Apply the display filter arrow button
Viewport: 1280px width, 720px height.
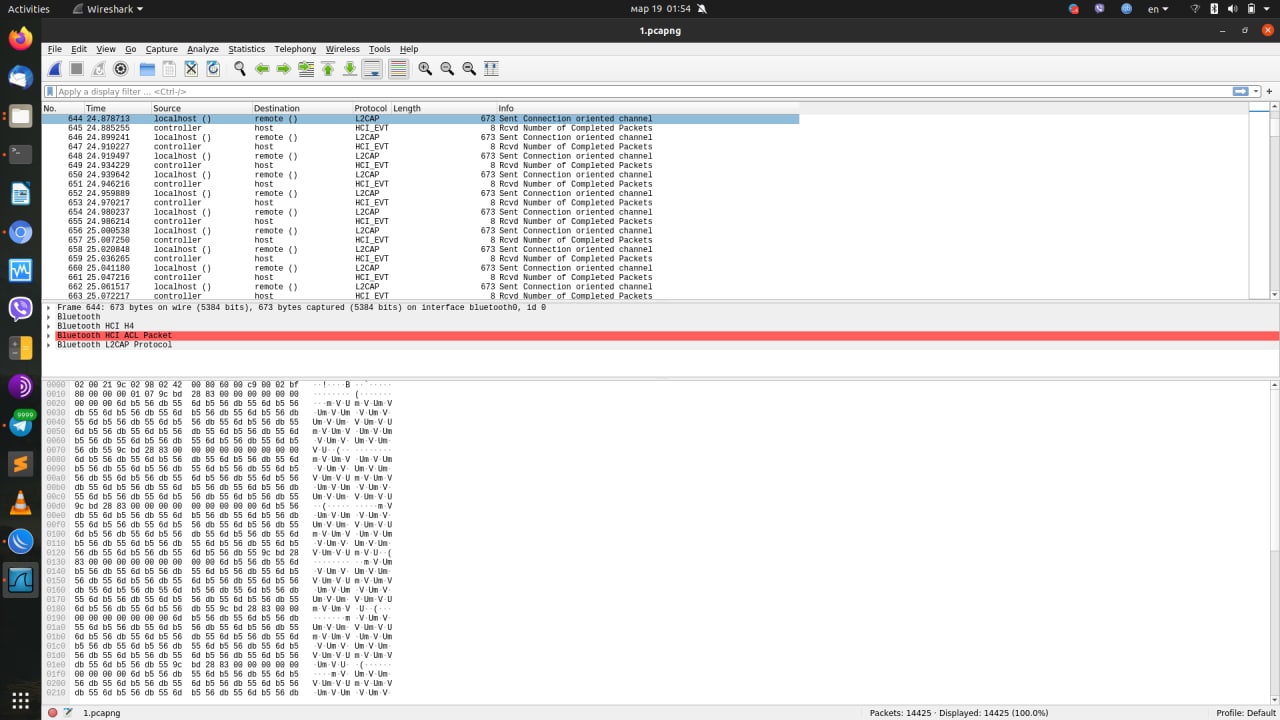click(x=1241, y=92)
